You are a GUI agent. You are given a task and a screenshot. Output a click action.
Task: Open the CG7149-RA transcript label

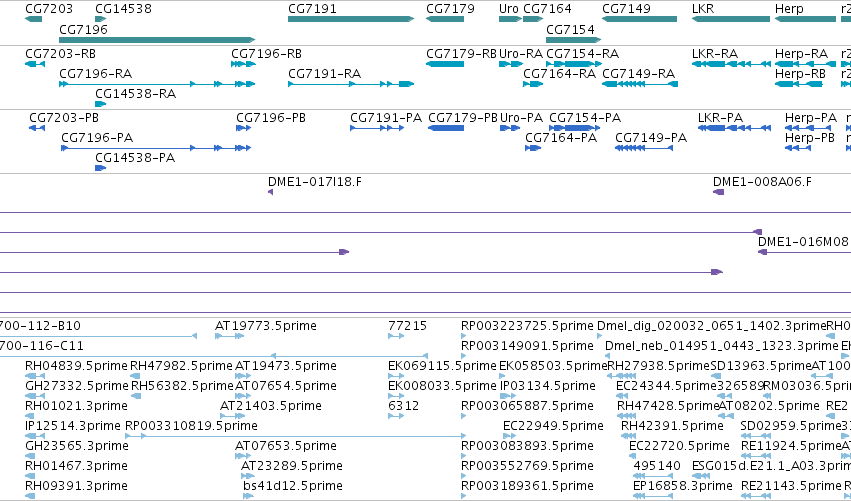coord(639,74)
